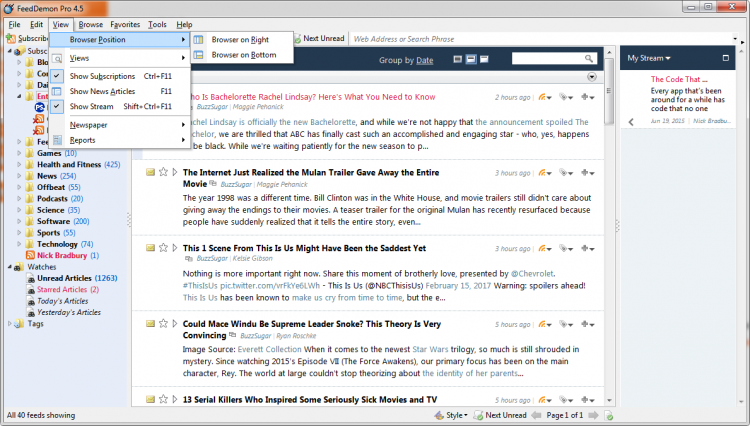This screenshot has width=750, height=426.
Task: Click the article list scrollbar thumb
Action: click(609, 91)
